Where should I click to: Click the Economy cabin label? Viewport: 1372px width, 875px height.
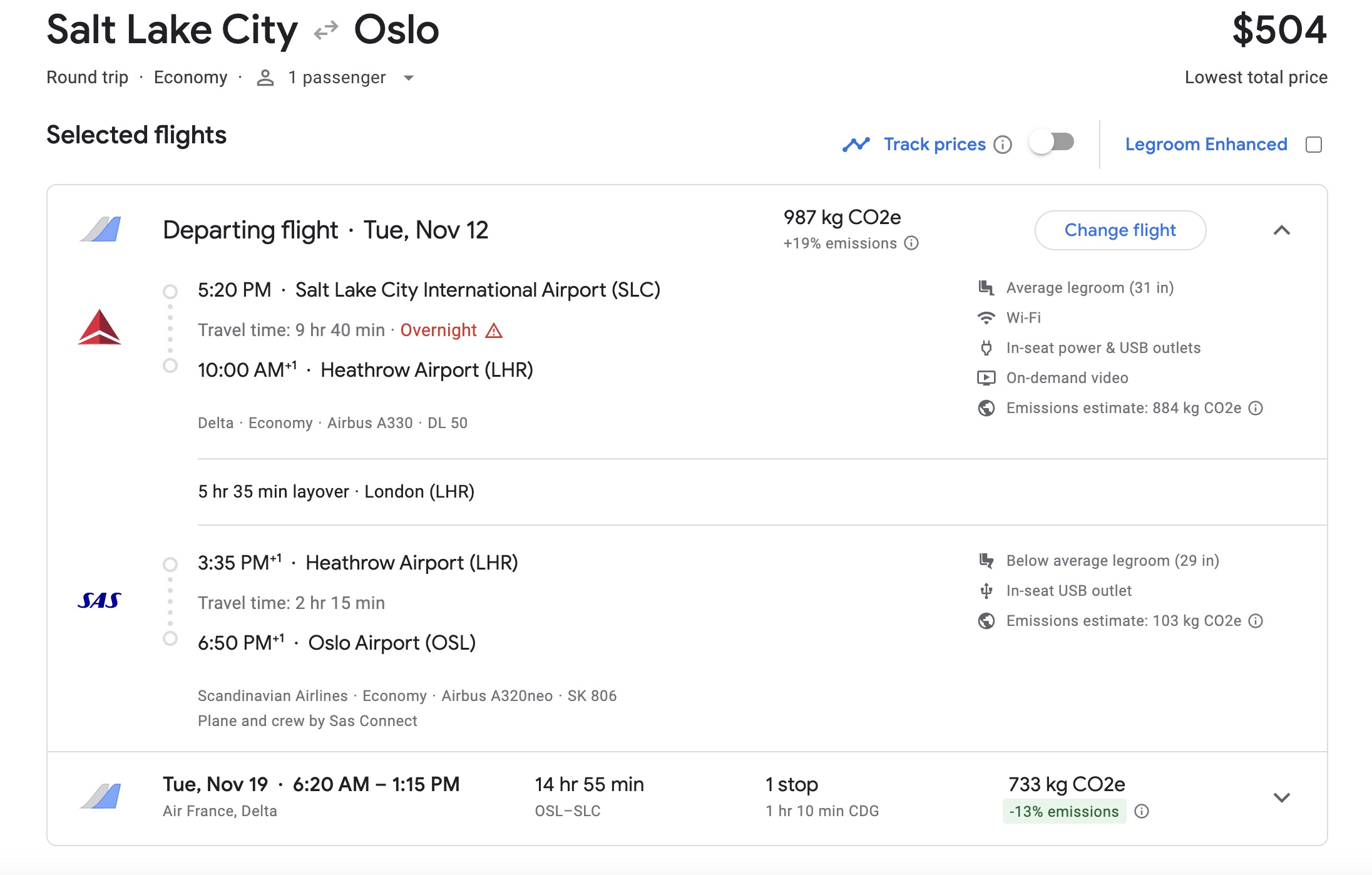[x=191, y=77]
